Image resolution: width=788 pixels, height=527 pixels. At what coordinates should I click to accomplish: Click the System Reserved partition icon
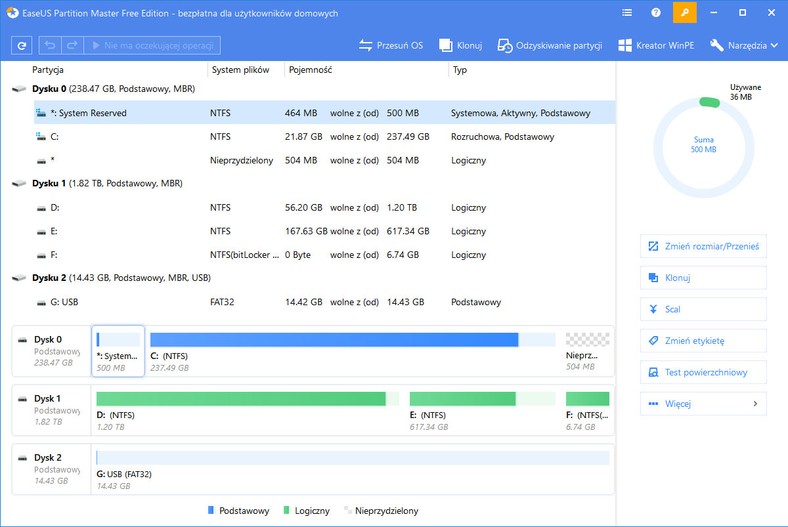pos(41,113)
